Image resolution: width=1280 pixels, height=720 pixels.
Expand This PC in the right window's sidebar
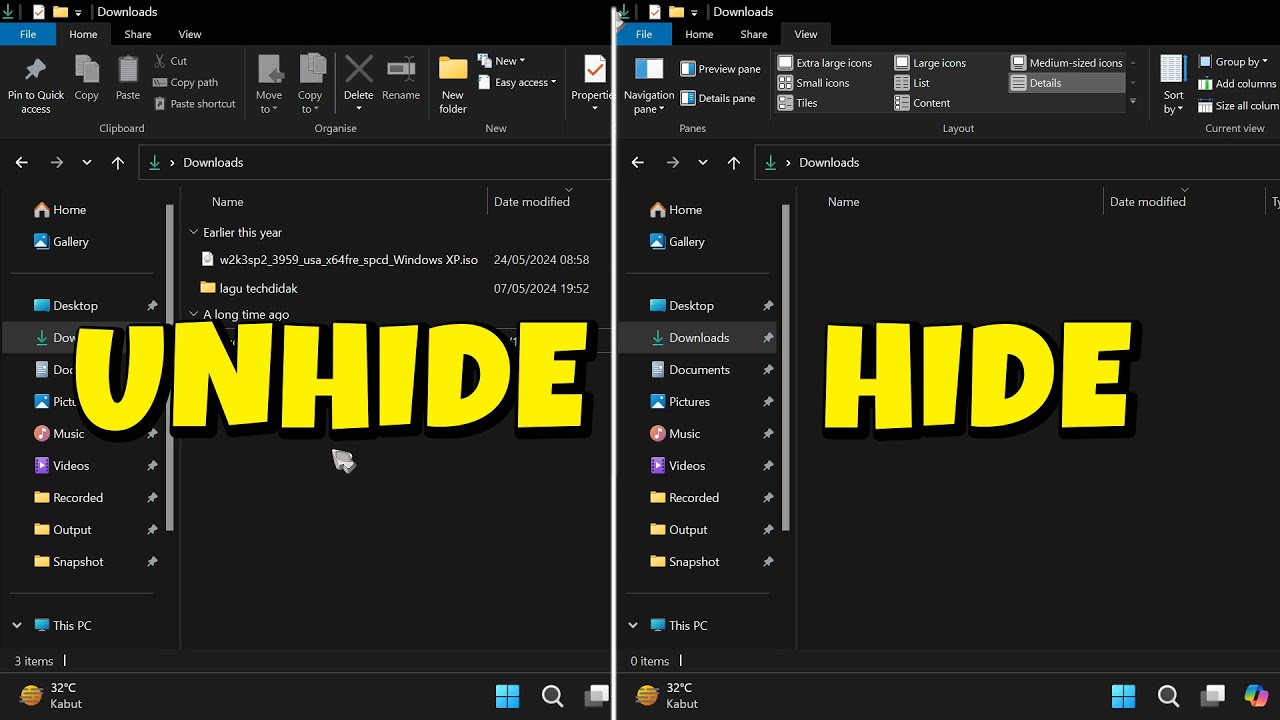[633, 626]
